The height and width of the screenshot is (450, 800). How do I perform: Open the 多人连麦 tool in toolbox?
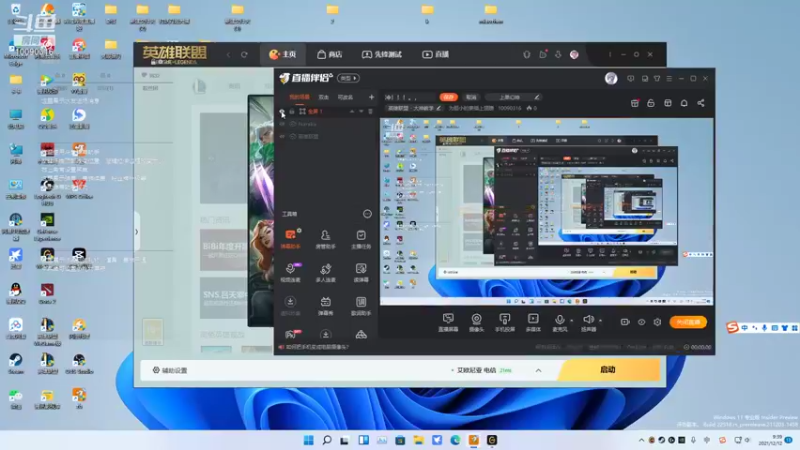(x=326, y=272)
